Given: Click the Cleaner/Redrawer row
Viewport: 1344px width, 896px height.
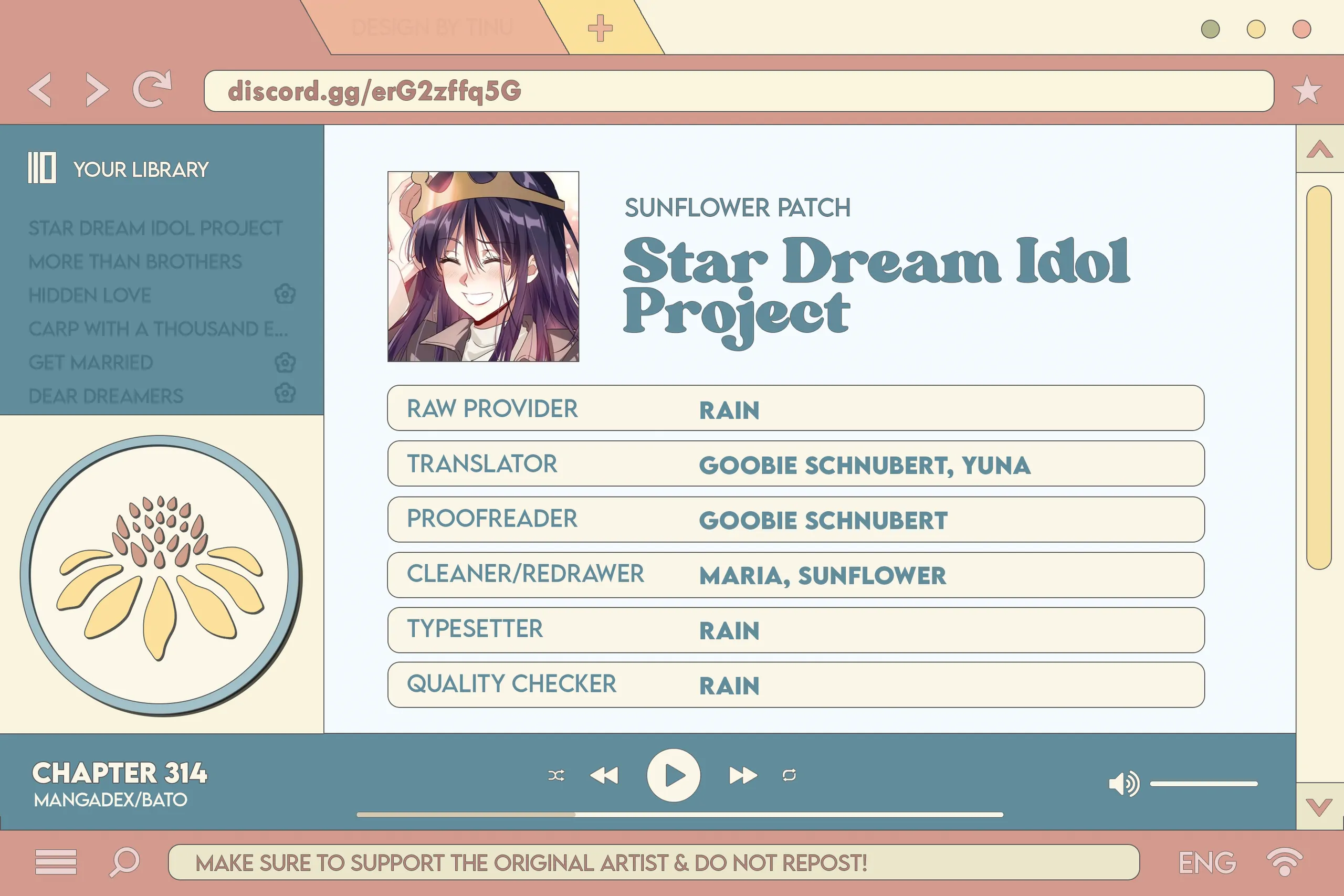Looking at the screenshot, I should pos(795,575).
